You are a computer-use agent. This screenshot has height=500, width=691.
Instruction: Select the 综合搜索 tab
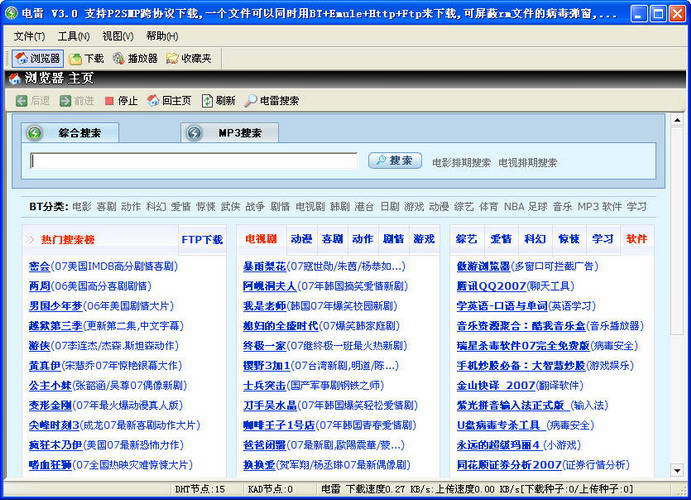tap(70, 133)
